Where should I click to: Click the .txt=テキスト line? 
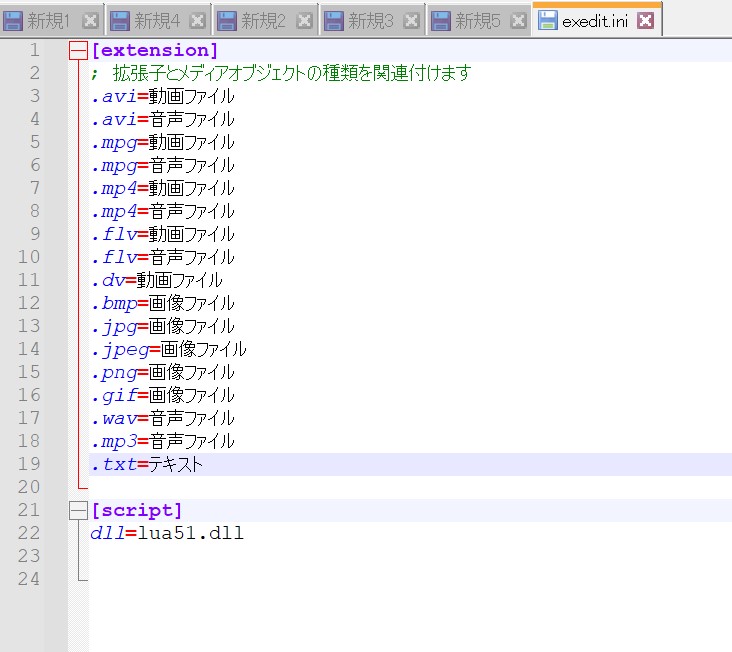click(147, 464)
